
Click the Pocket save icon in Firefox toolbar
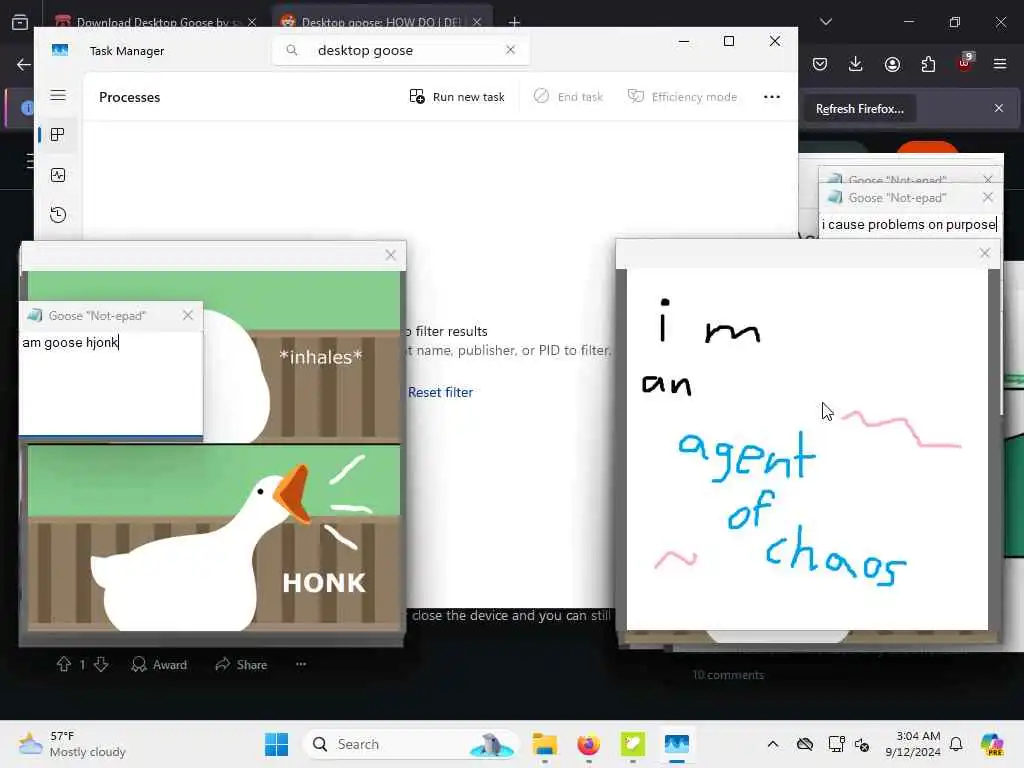point(820,64)
